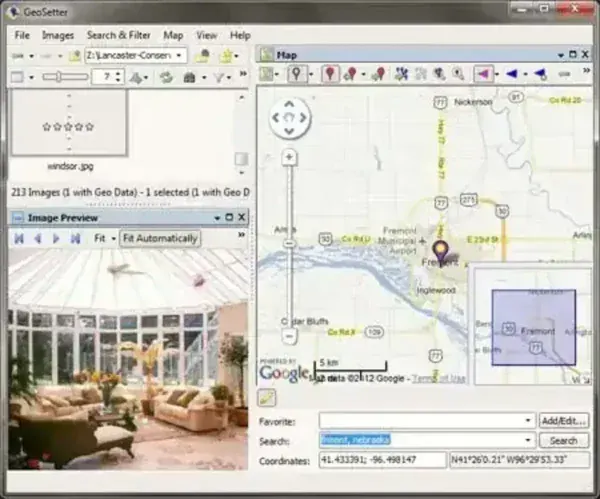Click the overview minimap highlighted rectangle
The image size is (600, 499).
[533, 328]
